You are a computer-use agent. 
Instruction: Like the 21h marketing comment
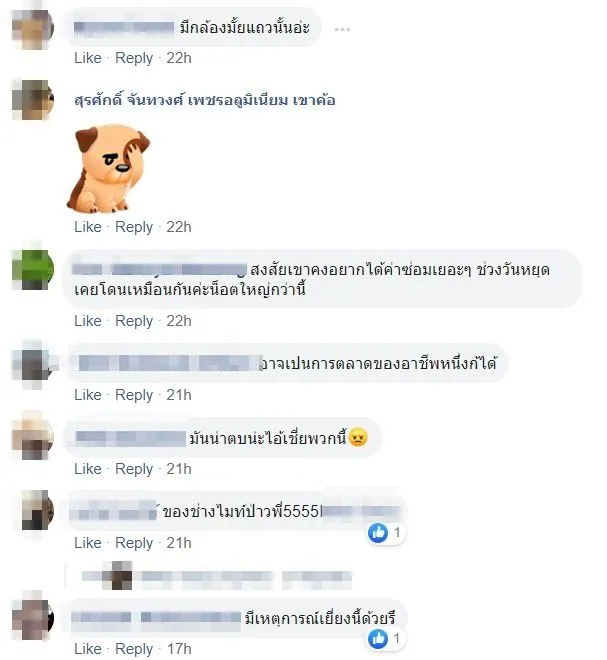88,395
